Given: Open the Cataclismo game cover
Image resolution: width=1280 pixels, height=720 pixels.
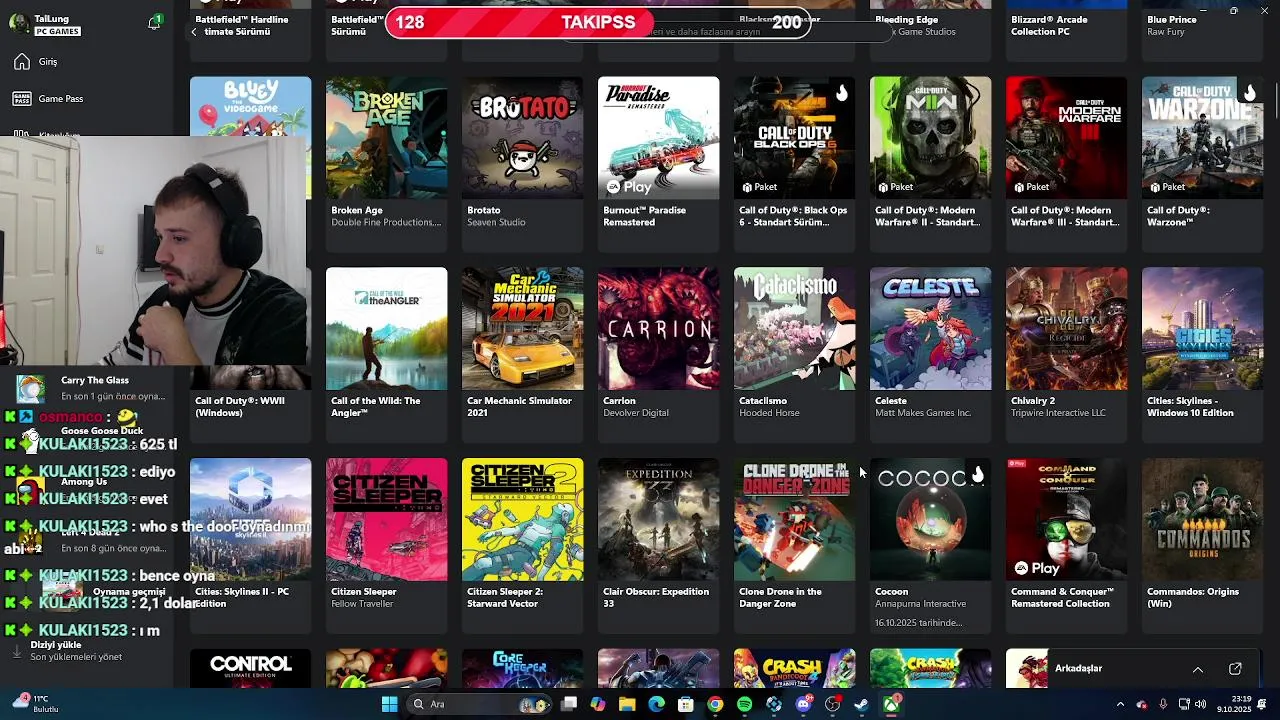Looking at the screenshot, I should [x=794, y=329].
